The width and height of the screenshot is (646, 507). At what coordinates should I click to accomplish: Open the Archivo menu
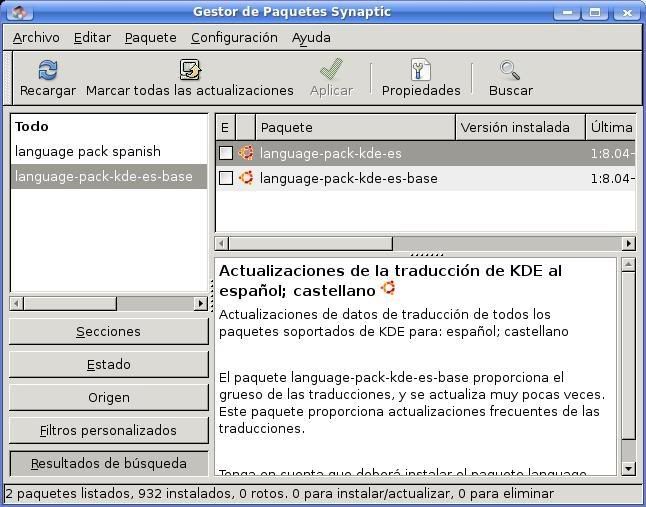[x=36, y=37]
